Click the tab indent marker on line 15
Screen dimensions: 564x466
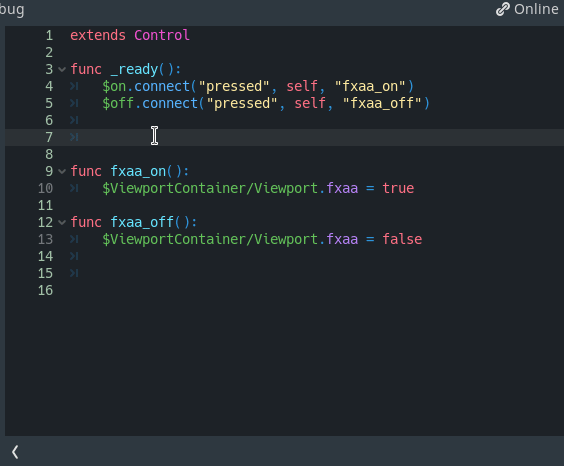74,273
